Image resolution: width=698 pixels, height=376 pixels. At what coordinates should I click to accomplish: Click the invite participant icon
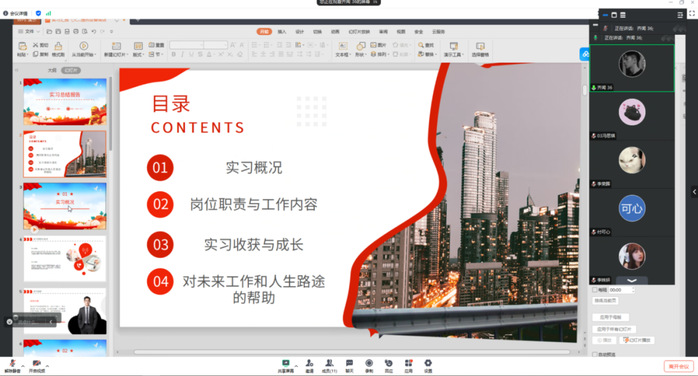coord(309,364)
